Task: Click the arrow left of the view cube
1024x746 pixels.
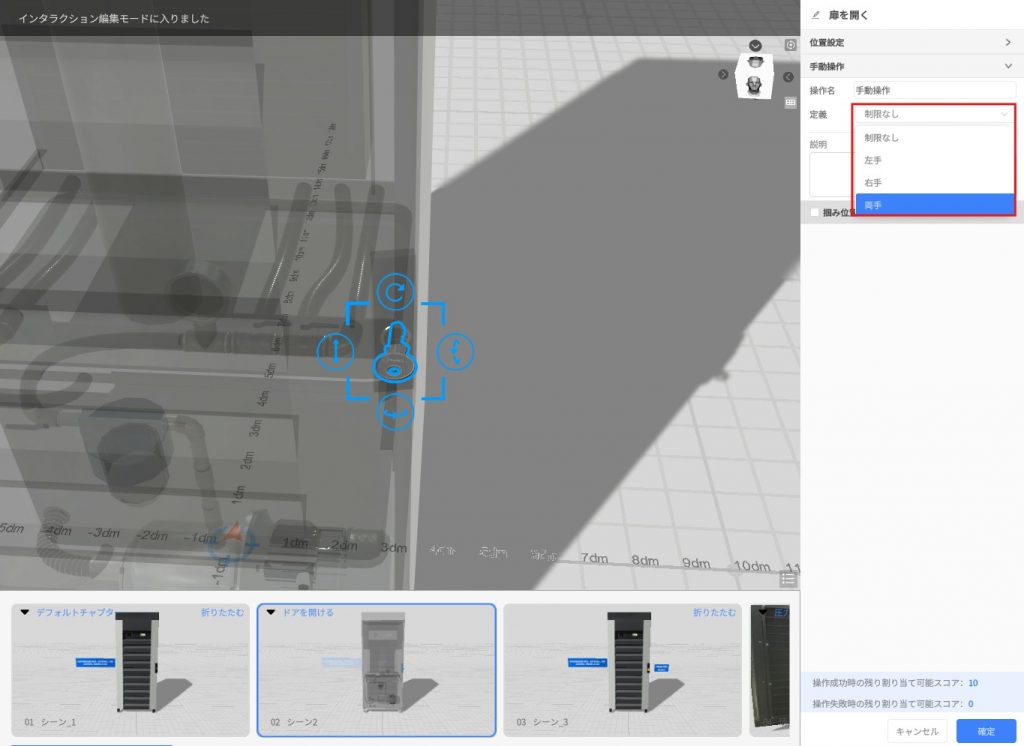Action: pos(723,75)
